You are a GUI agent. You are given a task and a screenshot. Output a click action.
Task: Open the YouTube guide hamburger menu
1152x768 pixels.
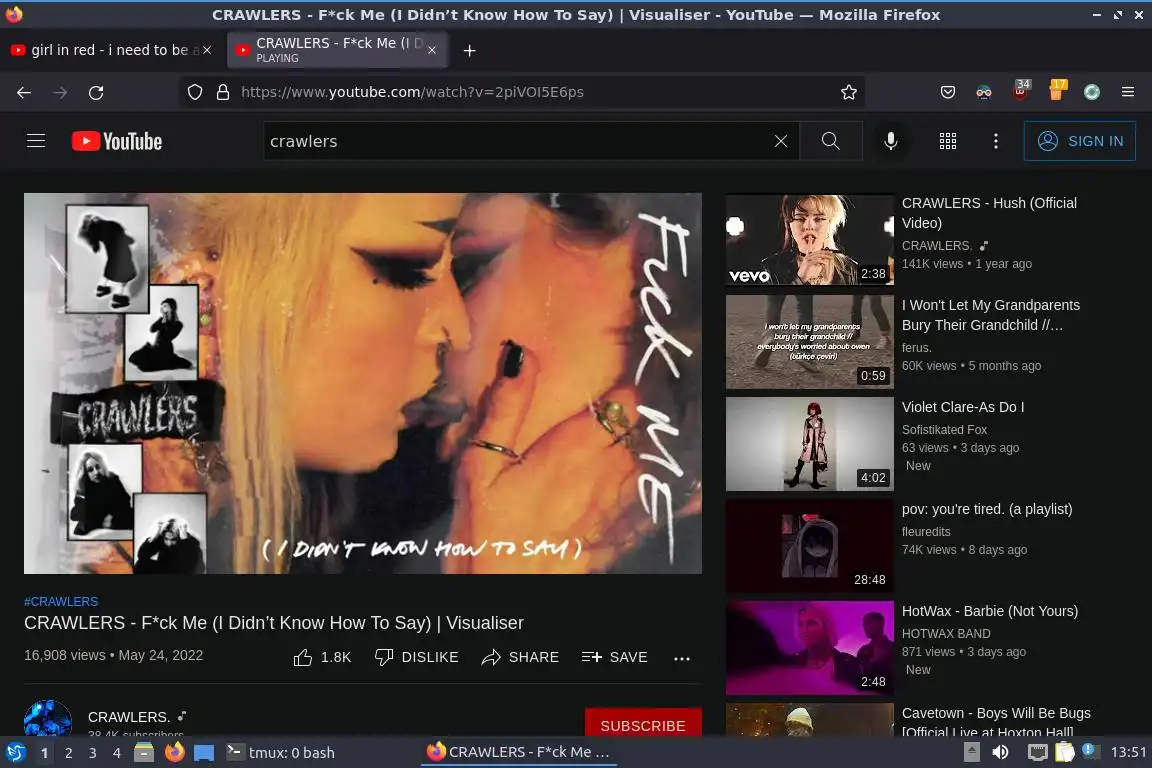[36, 140]
